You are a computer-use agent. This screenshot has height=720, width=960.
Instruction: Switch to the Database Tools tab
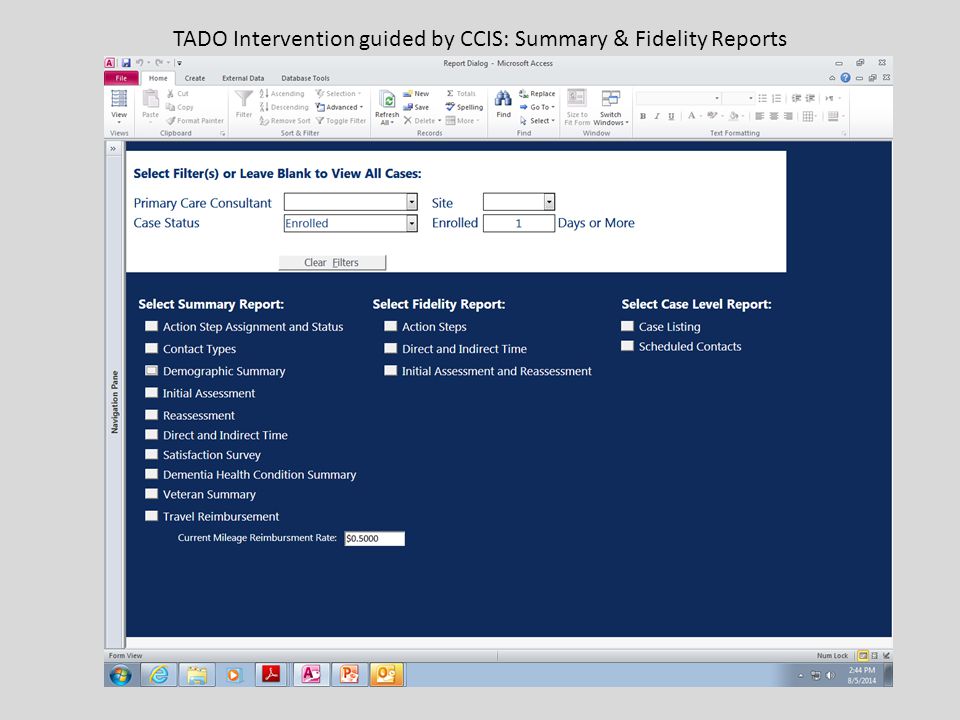click(305, 78)
